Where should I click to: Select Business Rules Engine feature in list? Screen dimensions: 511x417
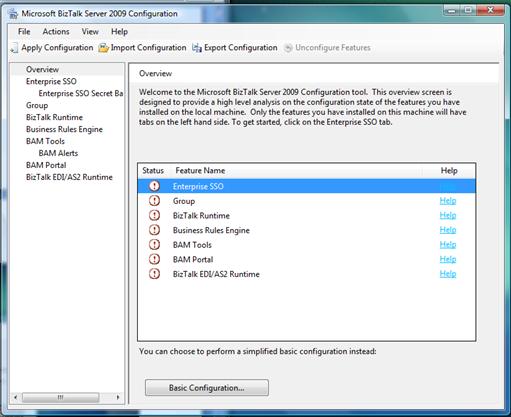click(211, 230)
